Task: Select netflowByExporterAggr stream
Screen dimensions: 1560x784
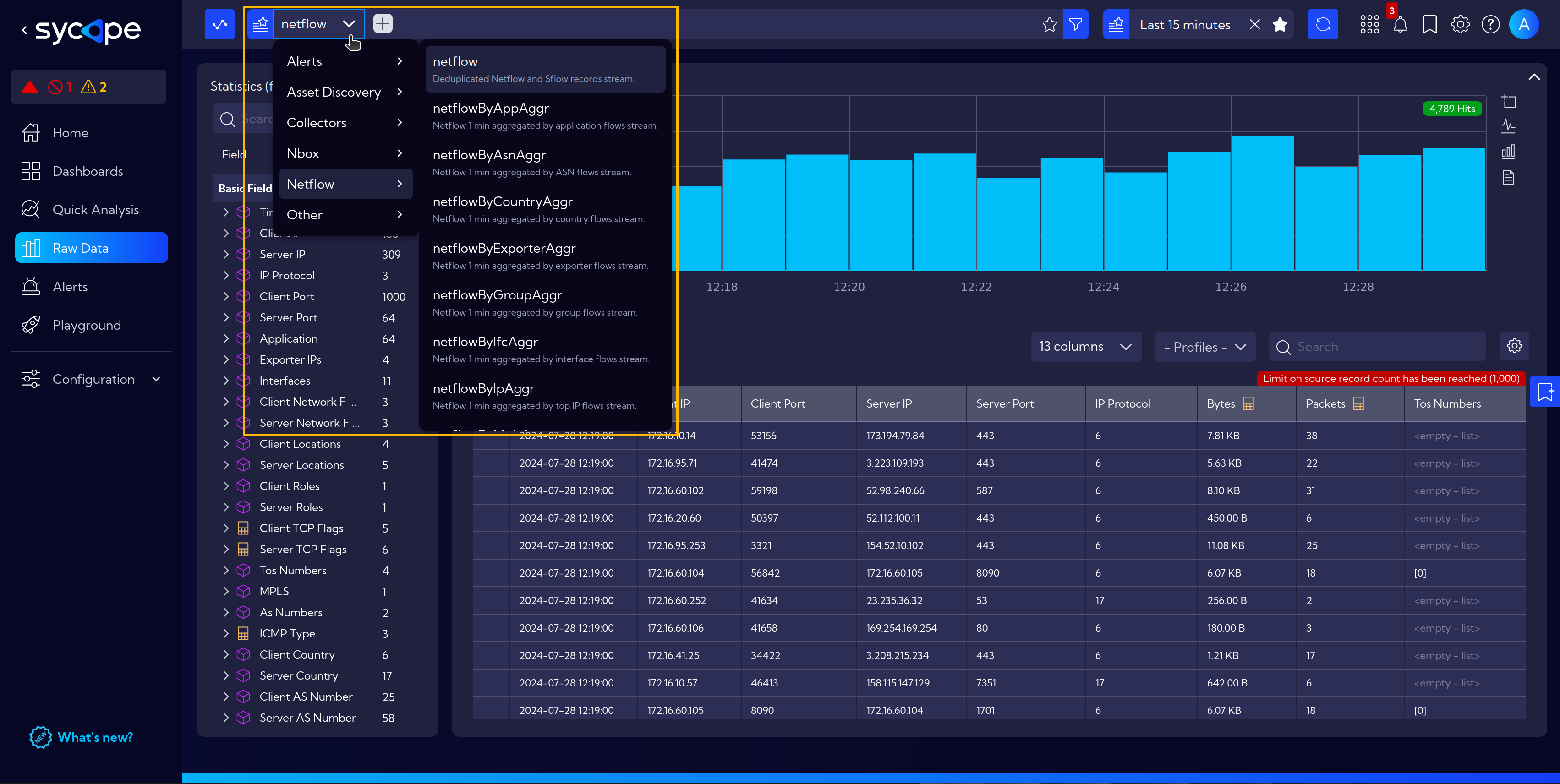Action: click(545, 256)
